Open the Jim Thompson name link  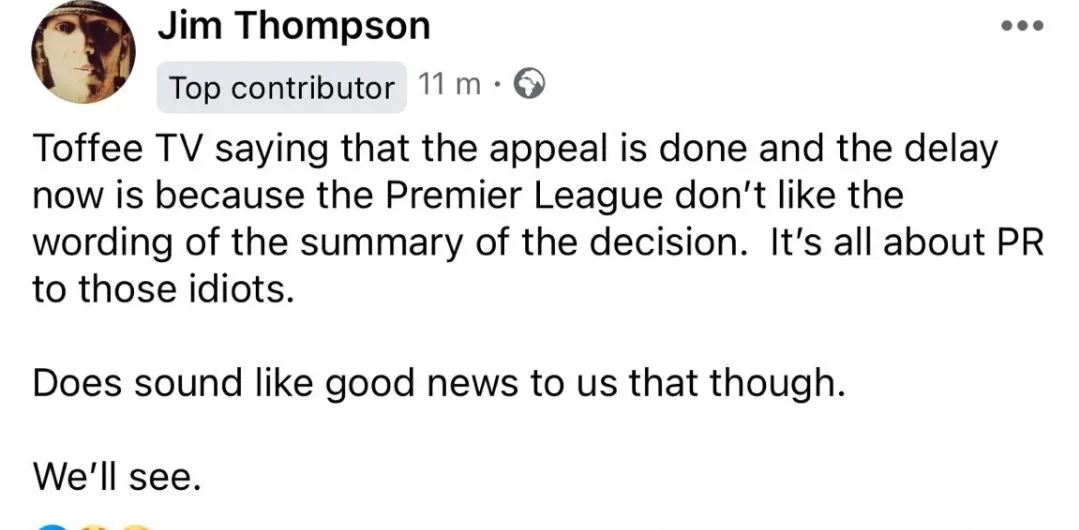point(294,26)
